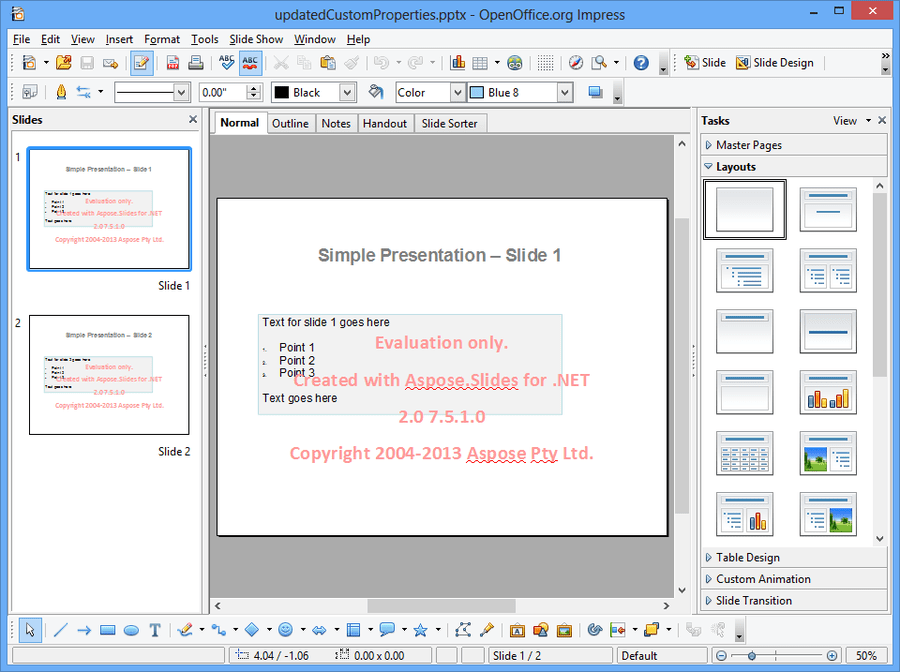Click zoom in plus button
This screenshot has width=900, height=672.
[x=832, y=655]
